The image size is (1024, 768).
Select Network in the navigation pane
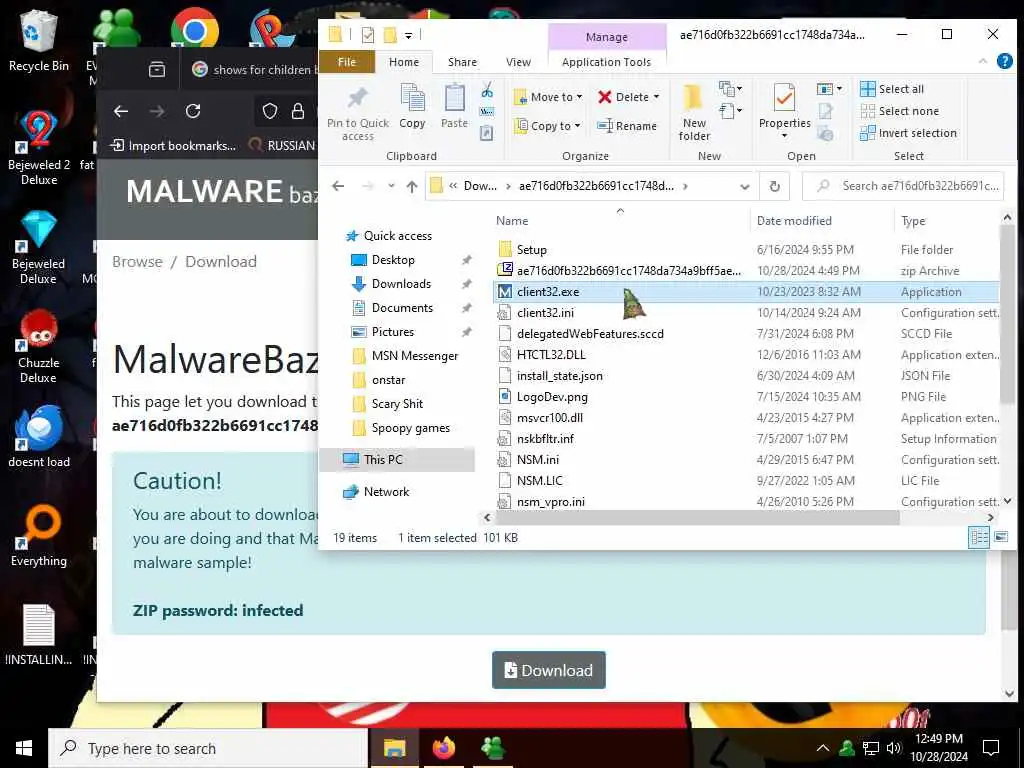point(386,492)
